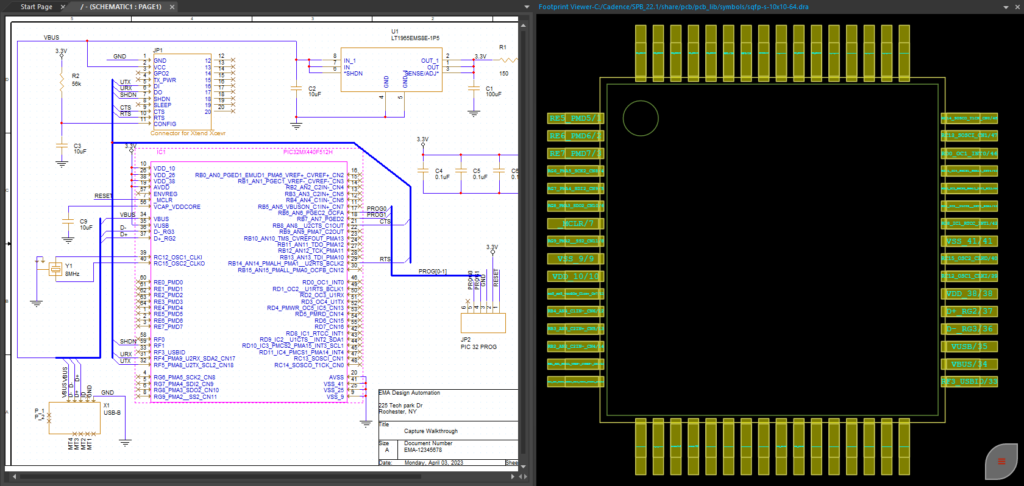Select the JP2 PIC 32 PROG header

pyautogui.click(x=483, y=323)
